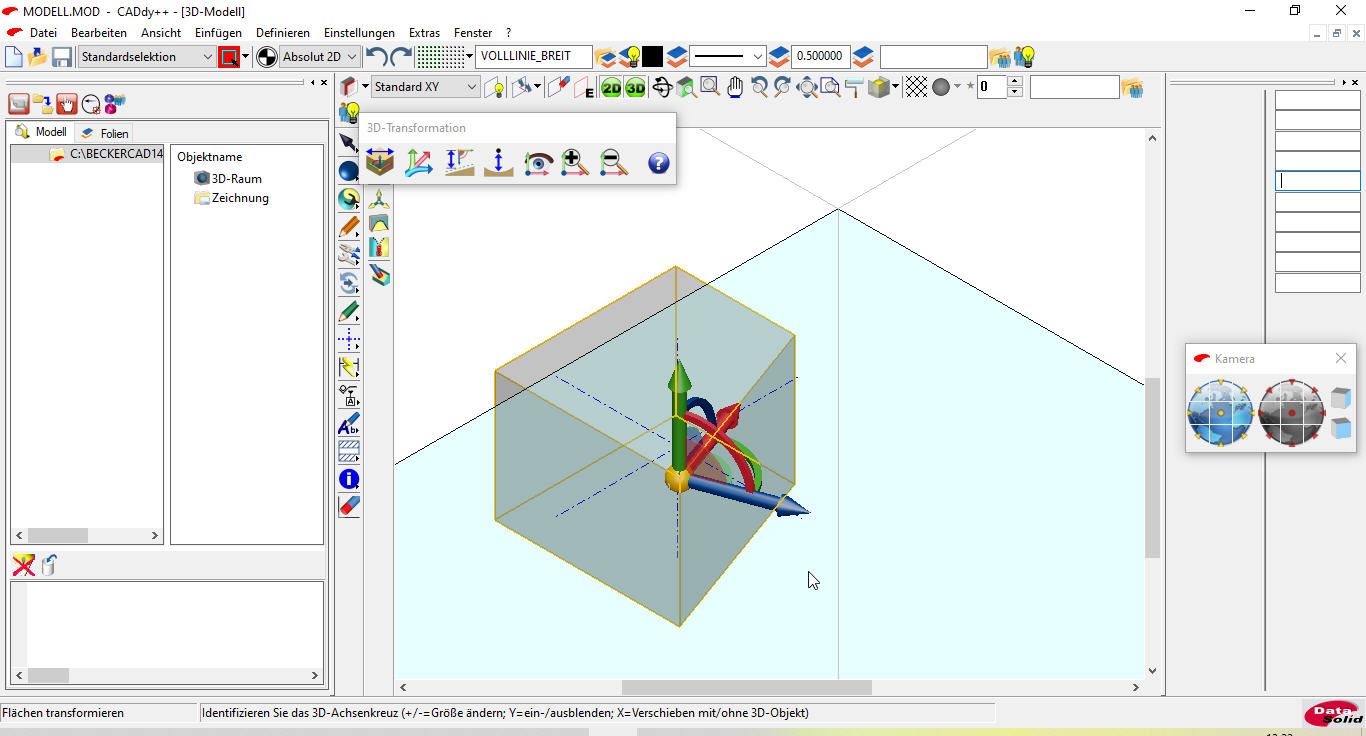Increase the value in the 0 spinner

[1015, 82]
